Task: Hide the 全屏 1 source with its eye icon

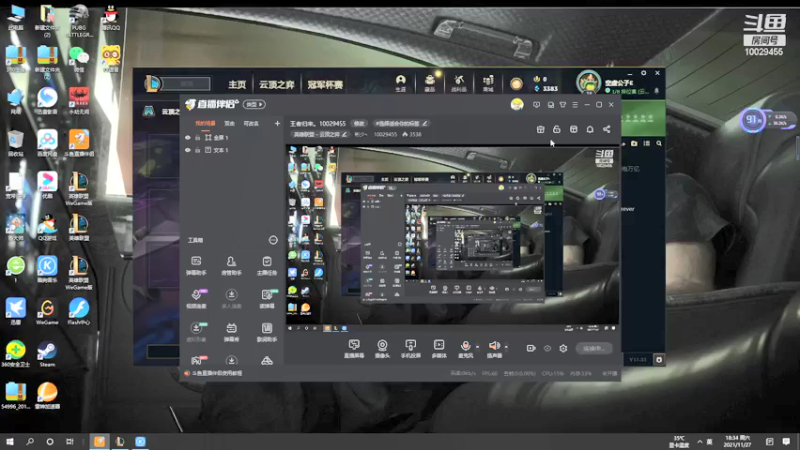Action: 188,138
